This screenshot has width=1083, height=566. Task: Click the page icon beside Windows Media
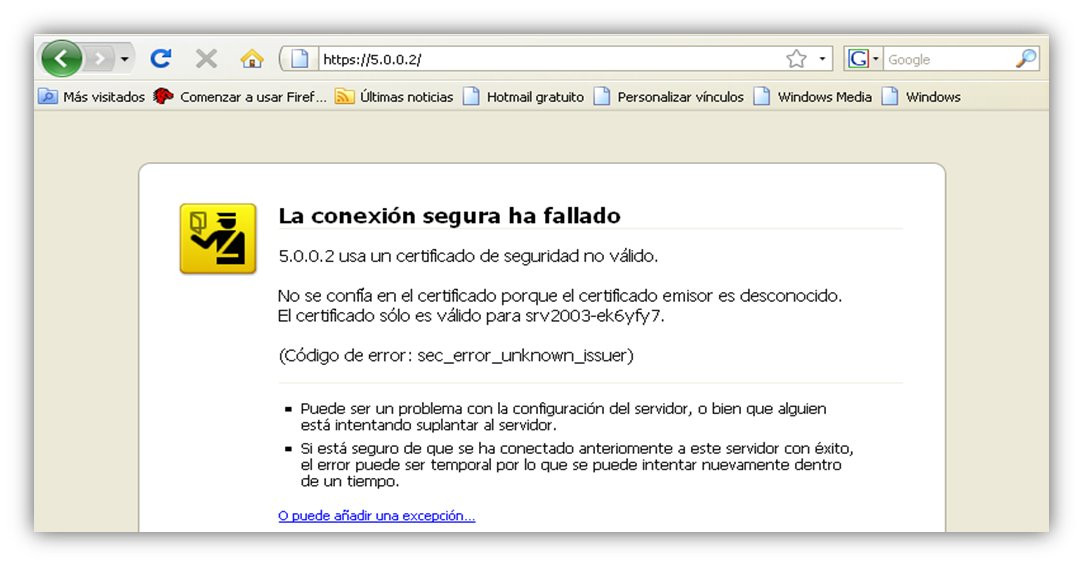[762, 97]
